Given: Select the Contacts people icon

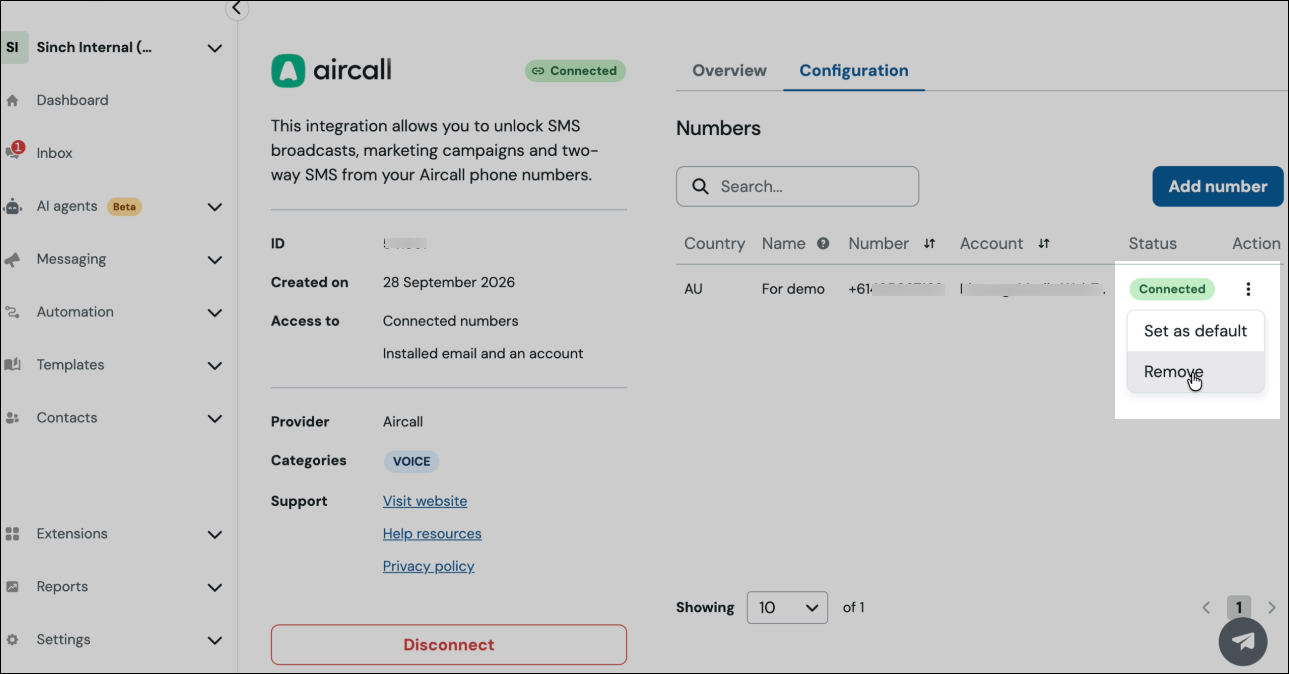Looking at the screenshot, I should (13, 418).
